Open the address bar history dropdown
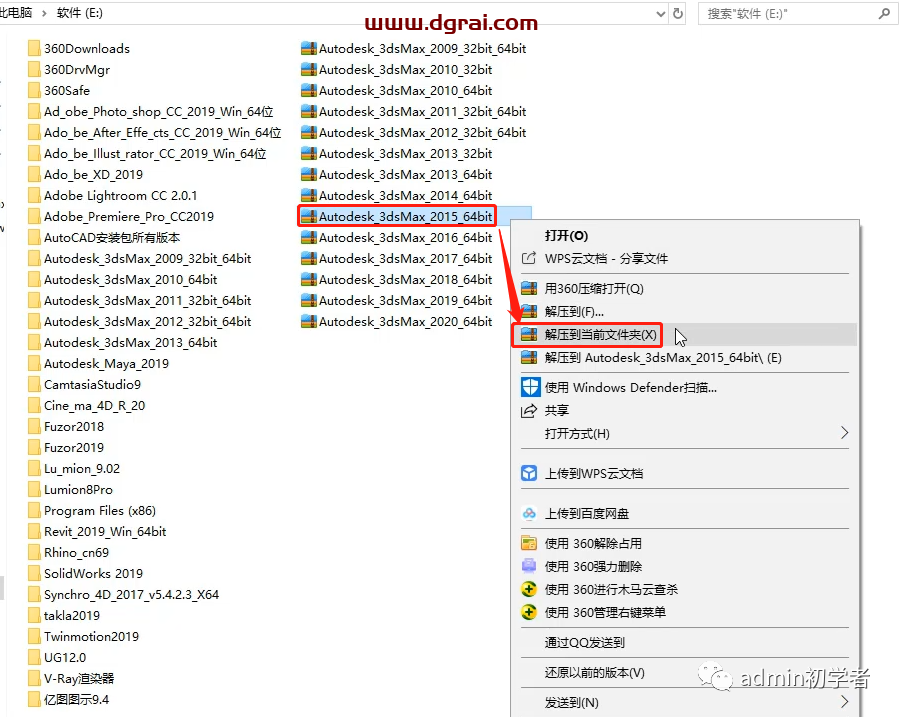899x717 pixels. click(659, 14)
